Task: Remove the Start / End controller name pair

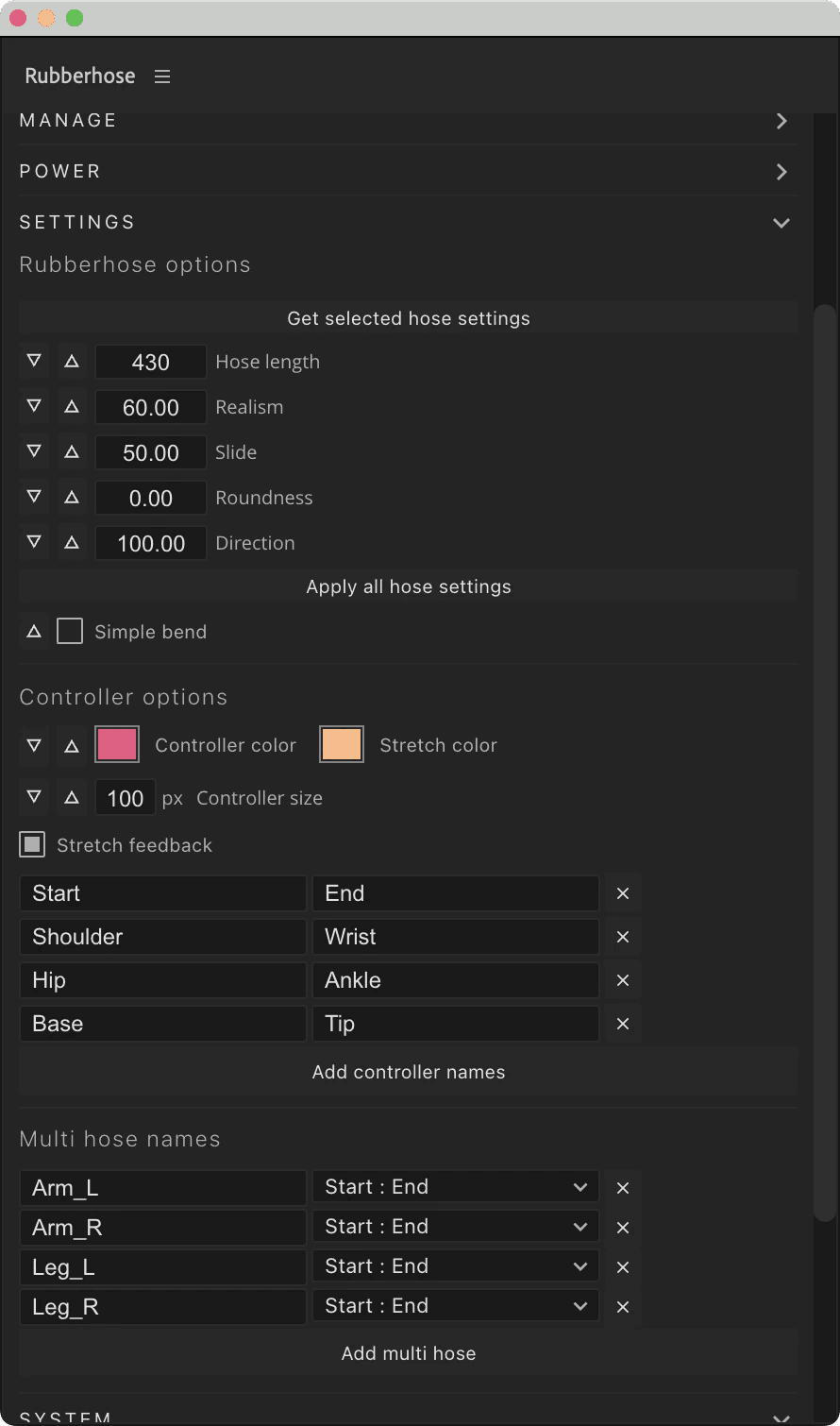Action: [623, 893]
